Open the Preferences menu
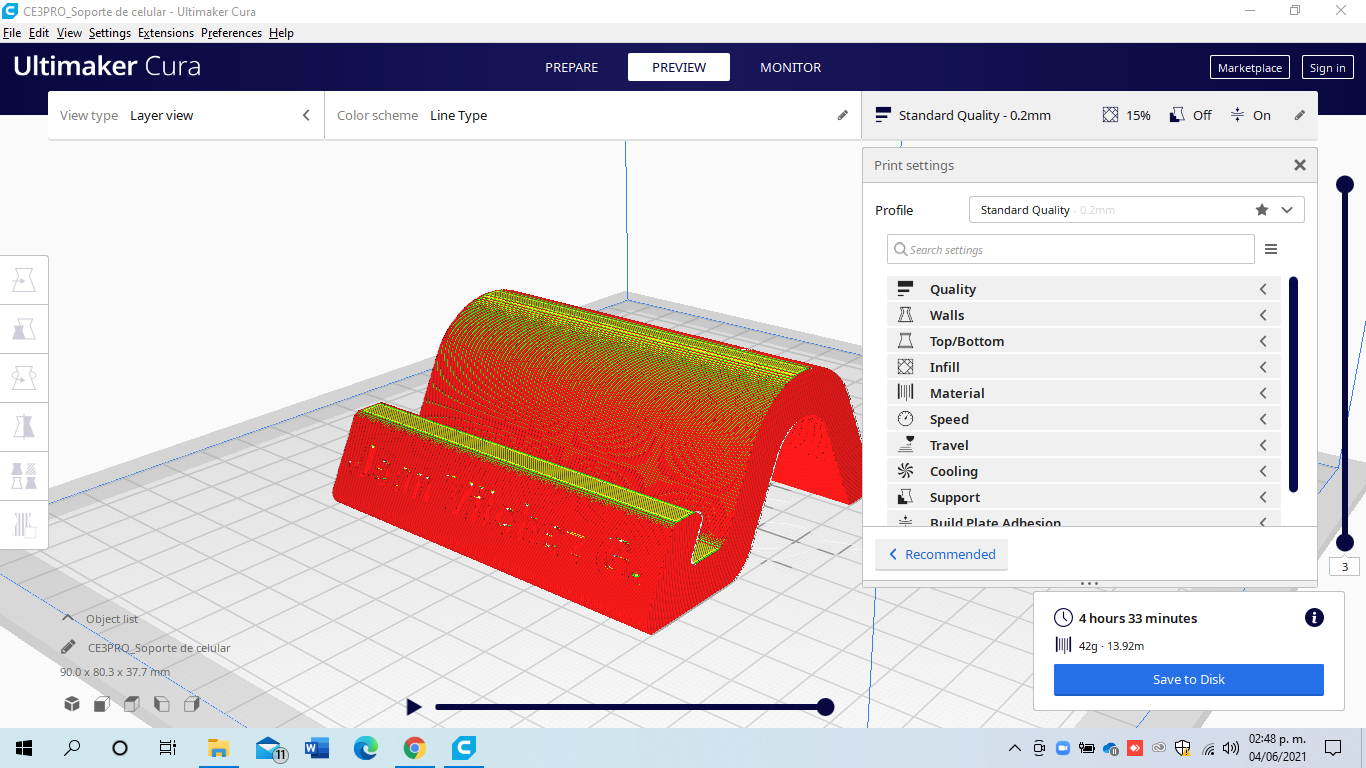1366x768 pixels. pos(231,33)
